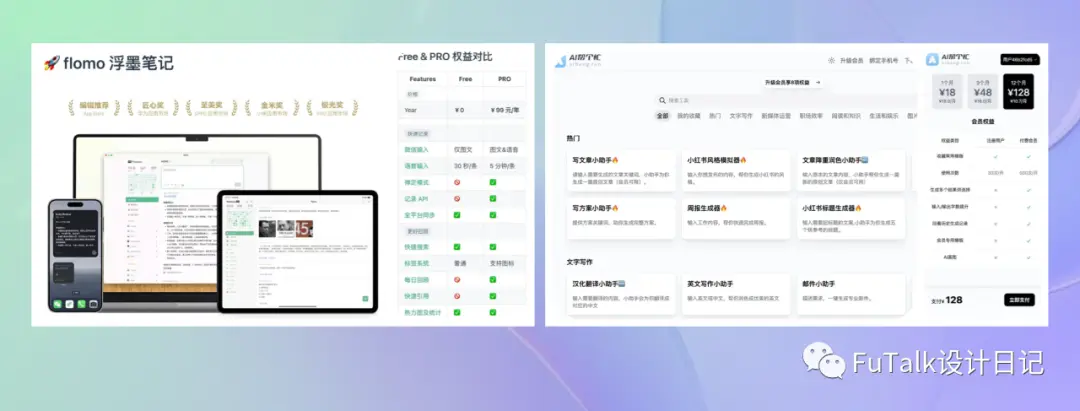This screenshot has height=411, width=1080.
Task: Click the arrow icon on the 升级会员享8项权益 banner
Action: [x=818, y=83]
